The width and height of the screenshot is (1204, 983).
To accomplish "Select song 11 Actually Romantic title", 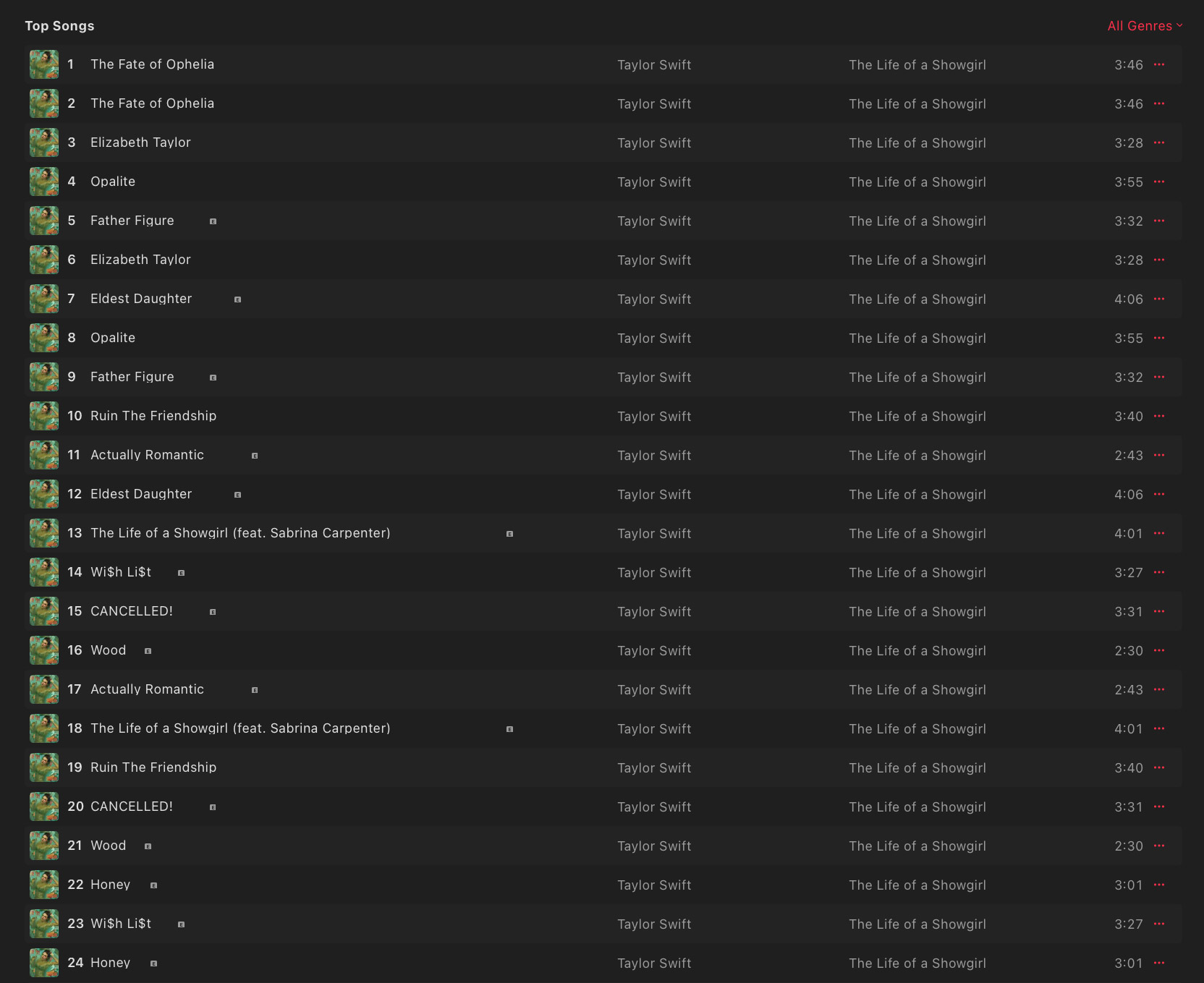I will tap(148, 455).
